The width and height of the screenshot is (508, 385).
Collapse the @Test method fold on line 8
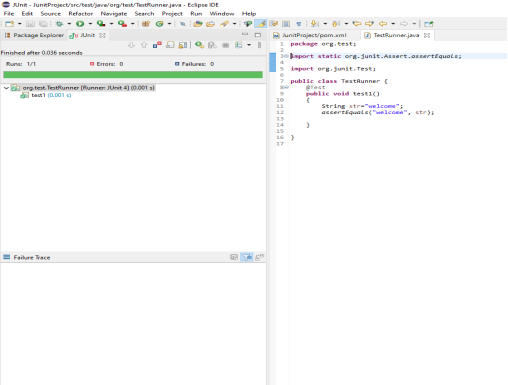pyautogui.click(x=287, y=87)
